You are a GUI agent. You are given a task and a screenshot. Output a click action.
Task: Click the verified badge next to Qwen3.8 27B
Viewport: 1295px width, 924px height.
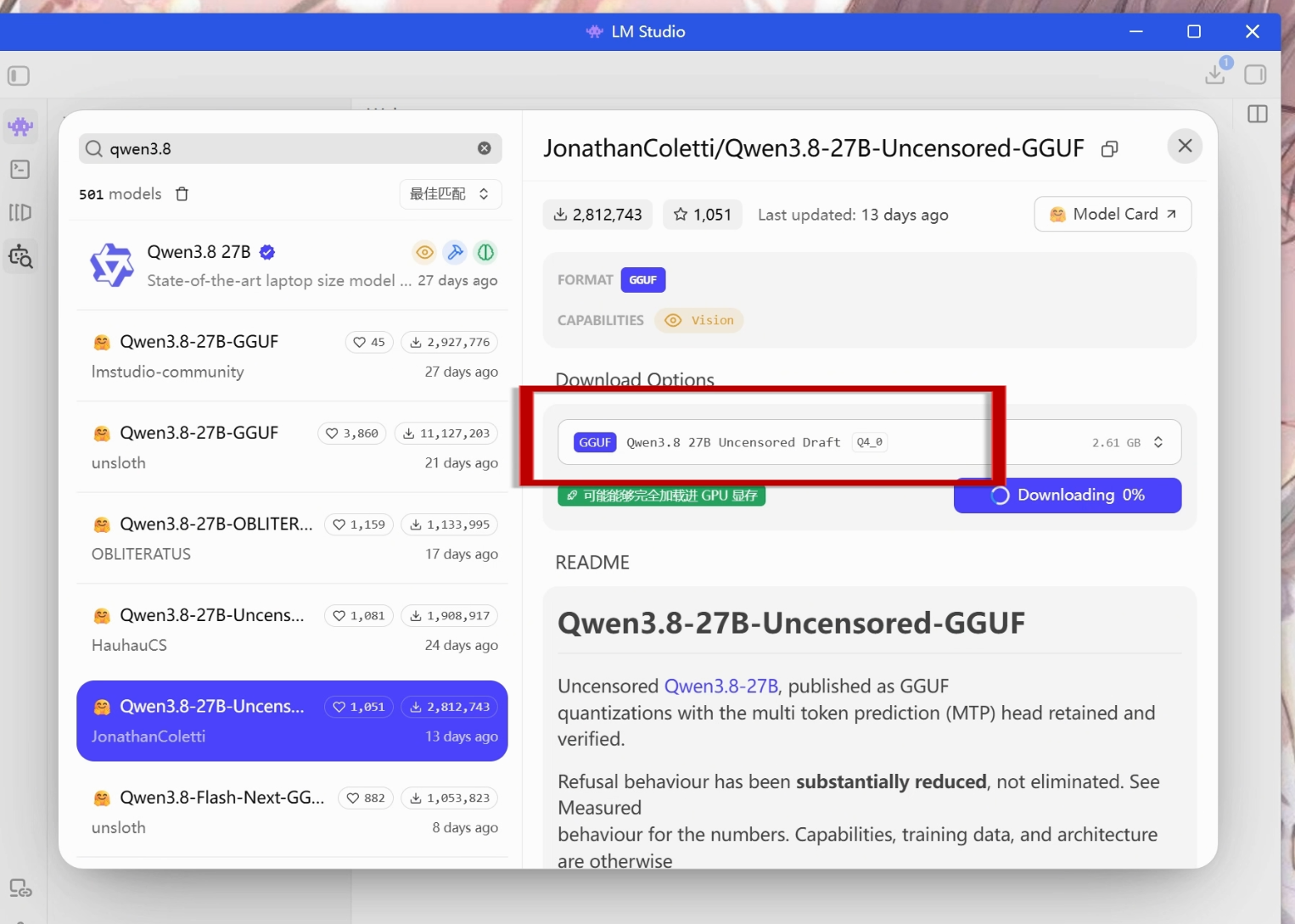267,252
